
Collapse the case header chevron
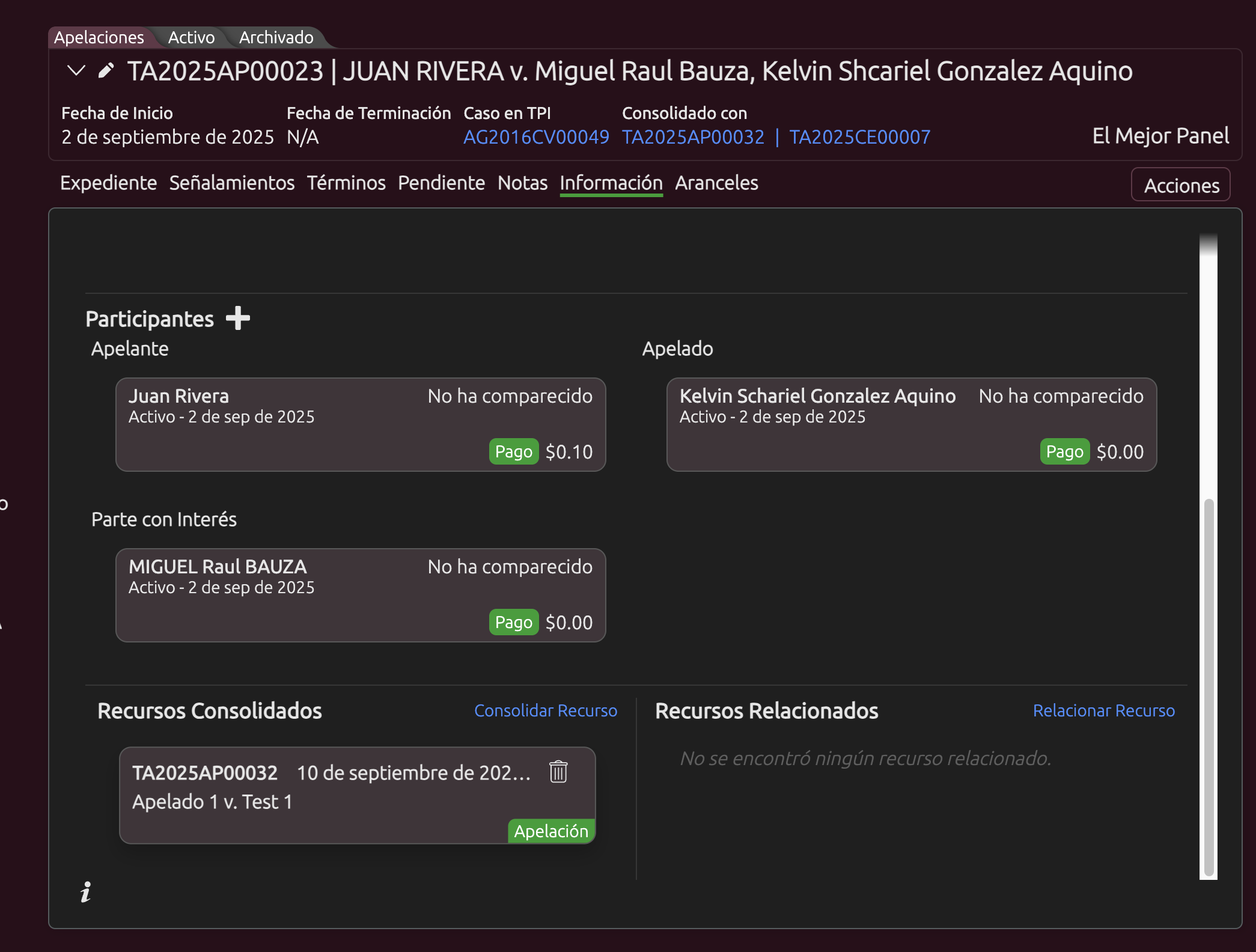[76, 71]
